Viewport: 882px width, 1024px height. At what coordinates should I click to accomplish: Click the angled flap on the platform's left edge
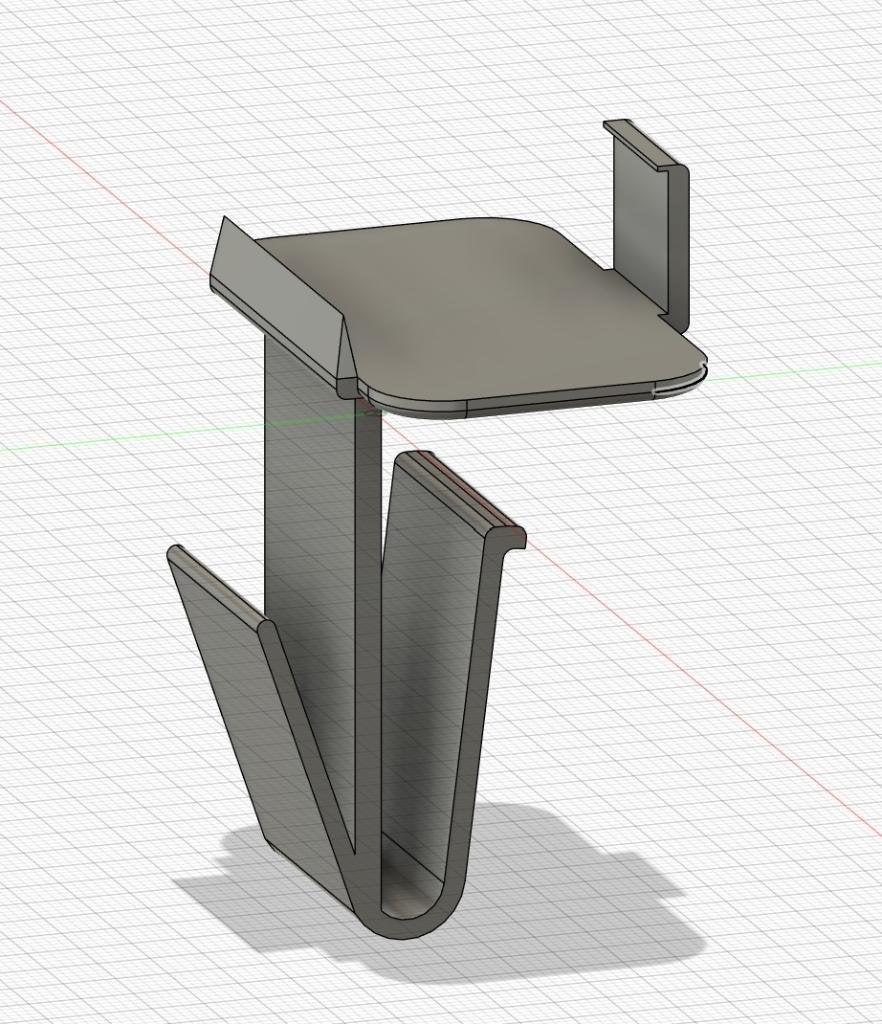point(282,307)
